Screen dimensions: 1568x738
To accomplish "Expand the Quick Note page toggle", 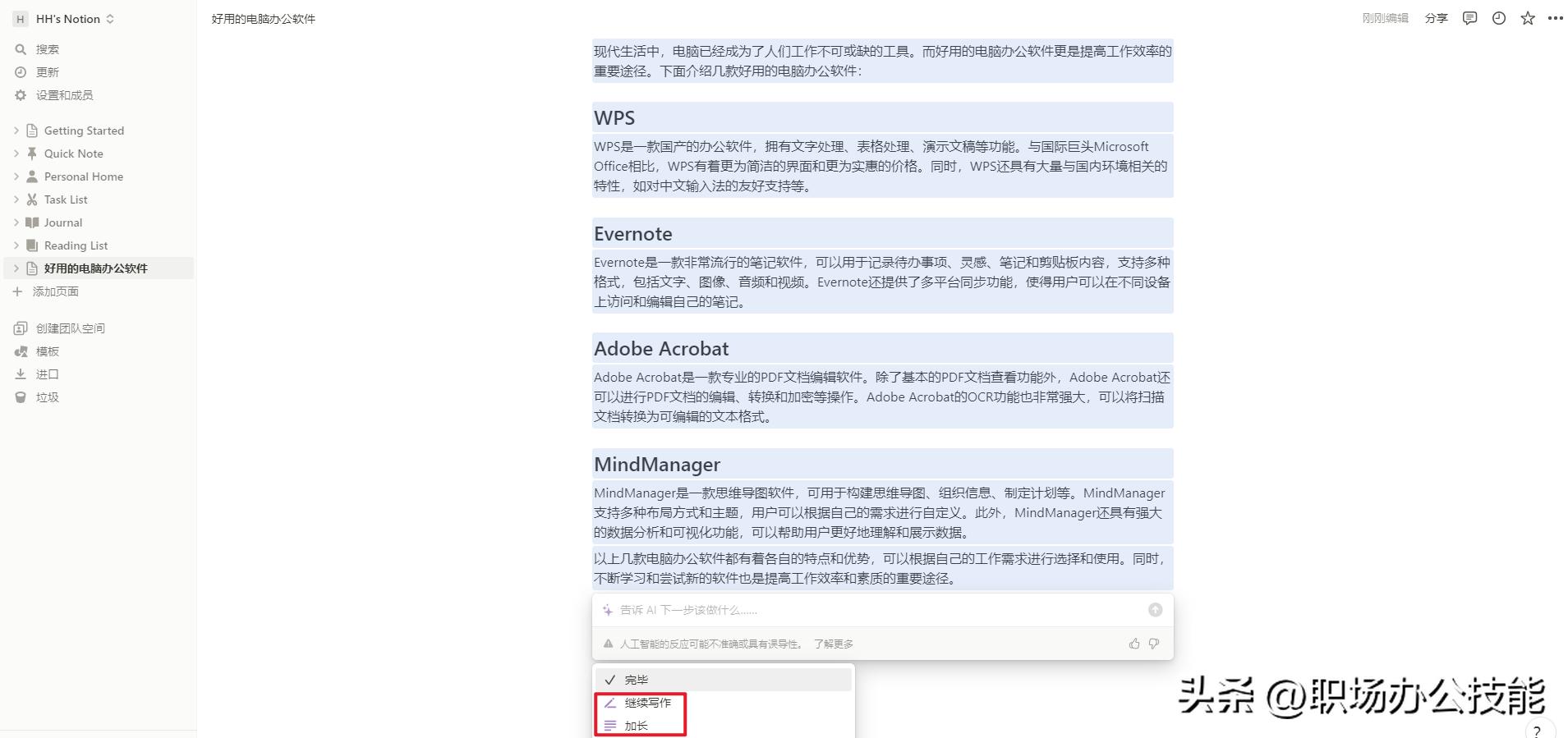I will [x=16, y=154].
